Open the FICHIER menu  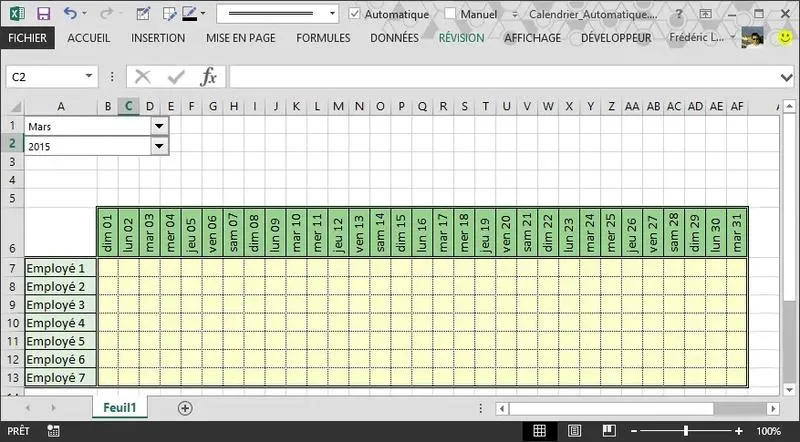[28, 38]
